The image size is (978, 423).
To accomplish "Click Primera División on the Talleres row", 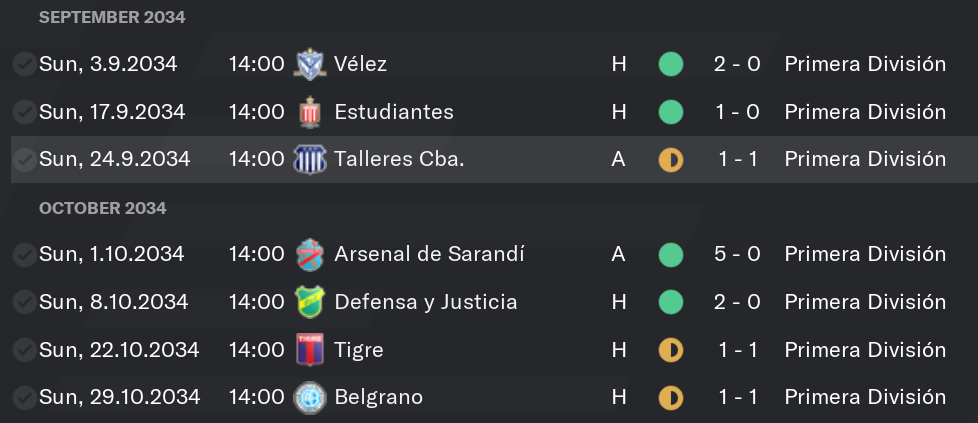I will 865,159.
